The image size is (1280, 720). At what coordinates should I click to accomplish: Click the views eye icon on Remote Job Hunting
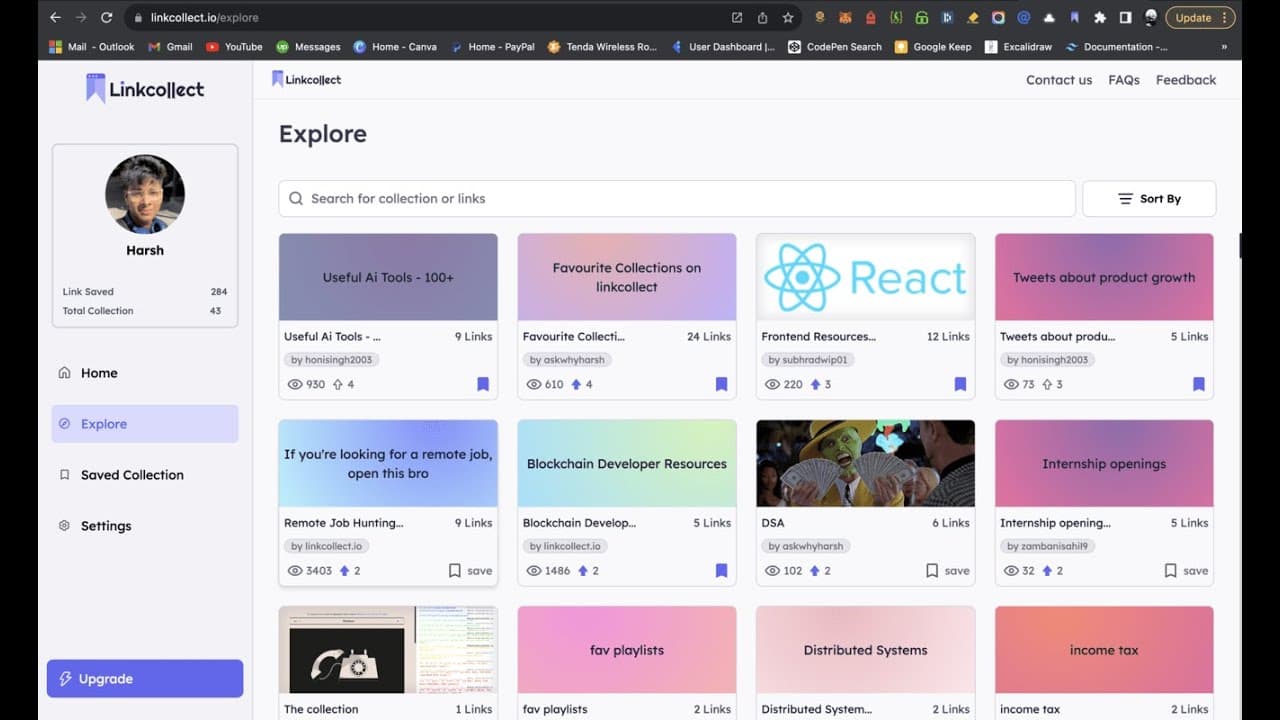295,571
